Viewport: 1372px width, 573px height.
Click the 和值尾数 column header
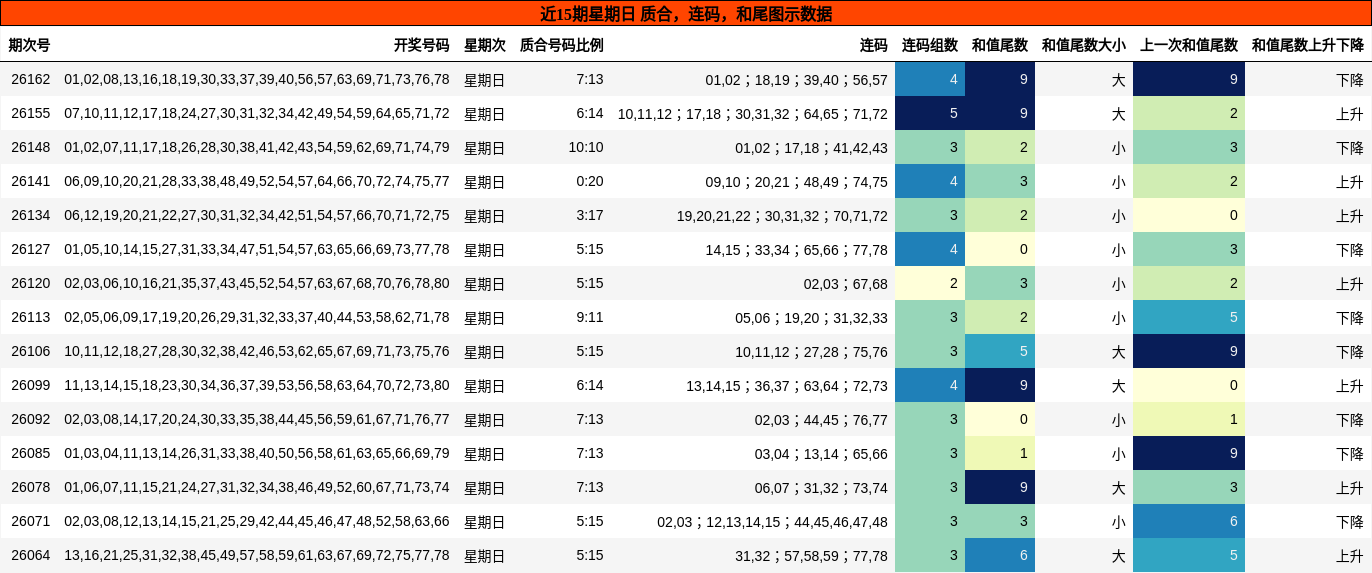coord(1000,45)
